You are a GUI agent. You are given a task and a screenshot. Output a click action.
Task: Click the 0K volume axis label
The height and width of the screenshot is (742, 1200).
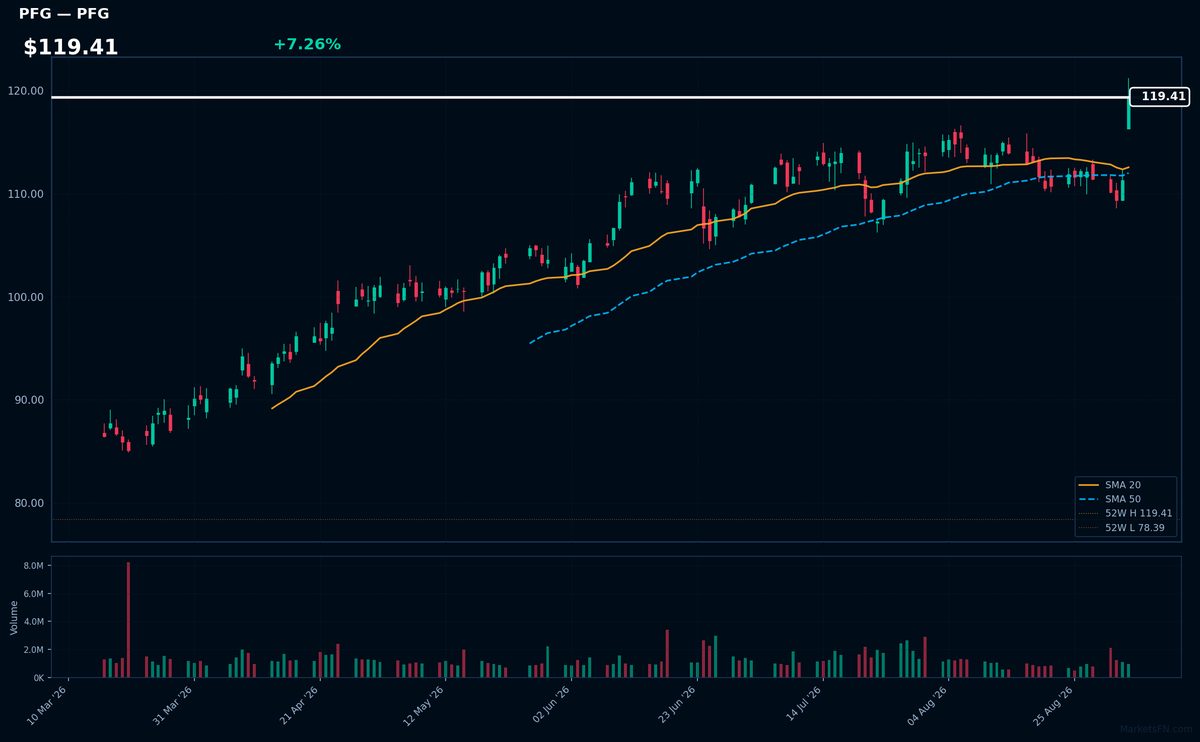39,678
